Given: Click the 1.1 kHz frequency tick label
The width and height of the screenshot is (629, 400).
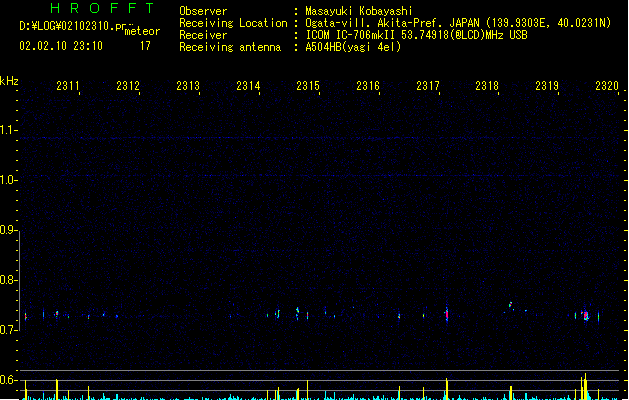Looking at the screenshot, I should [x=8, y=130].
